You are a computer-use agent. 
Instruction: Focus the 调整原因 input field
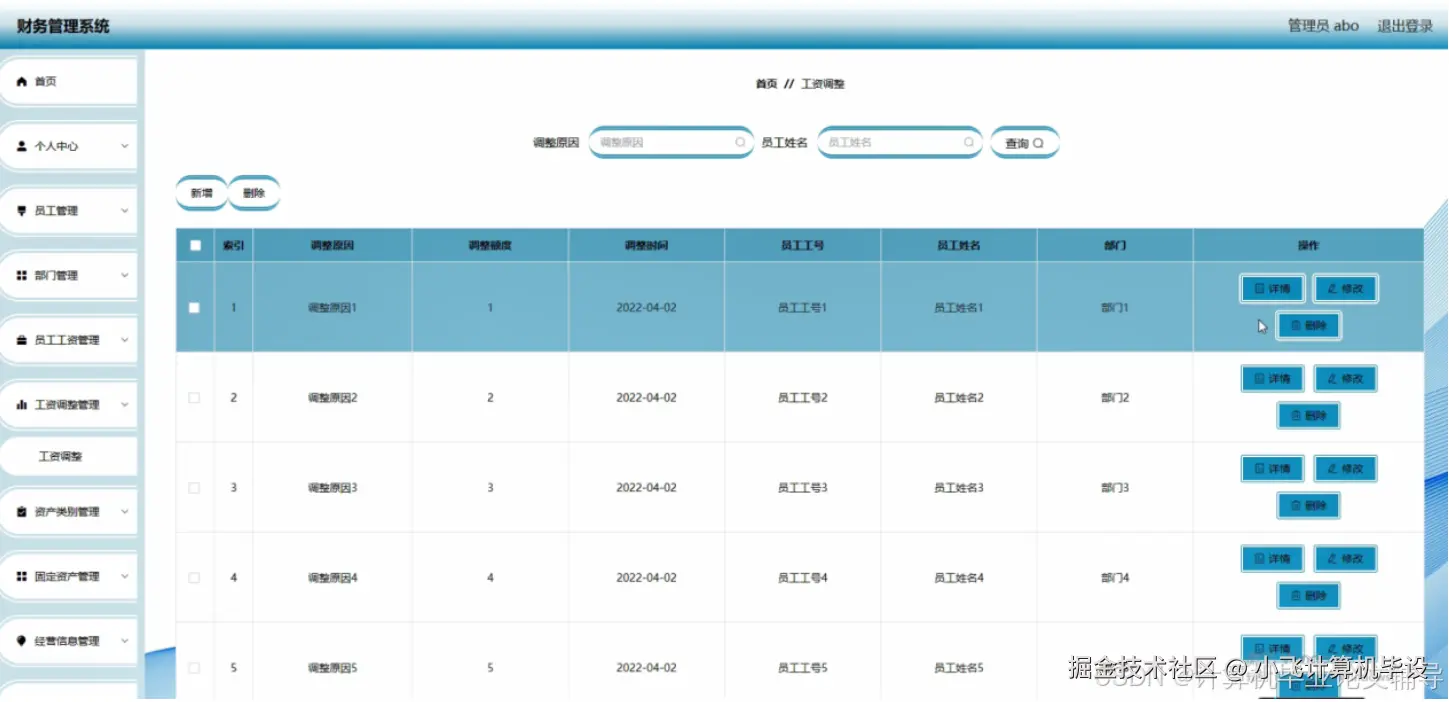pyautogui.click(x=670, y=142)
